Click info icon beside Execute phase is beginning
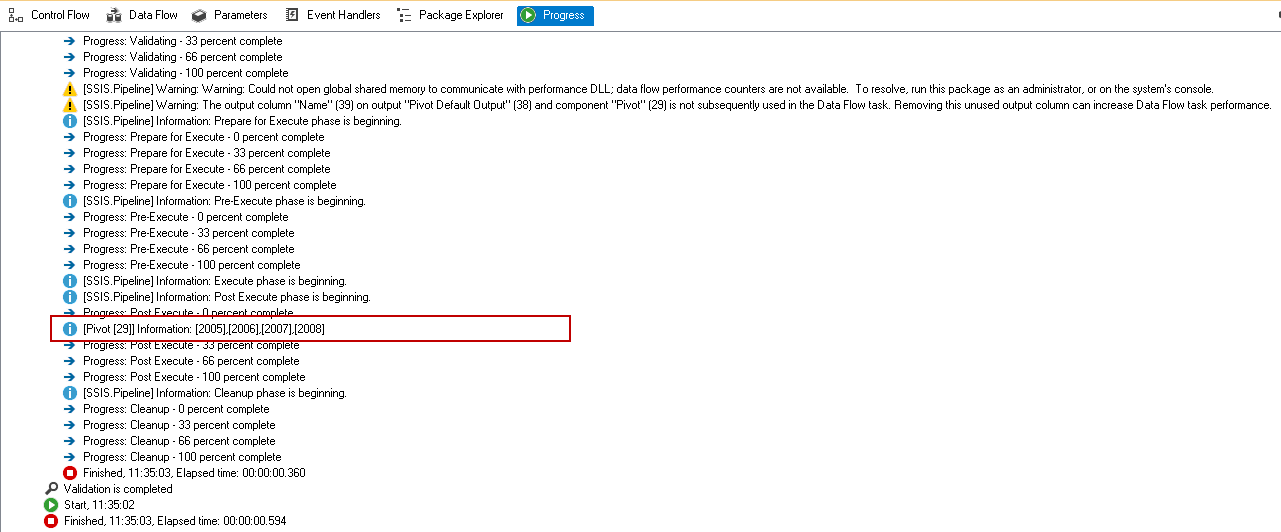The width and height of the screenshot is (1281, 532). pos(70,281)
